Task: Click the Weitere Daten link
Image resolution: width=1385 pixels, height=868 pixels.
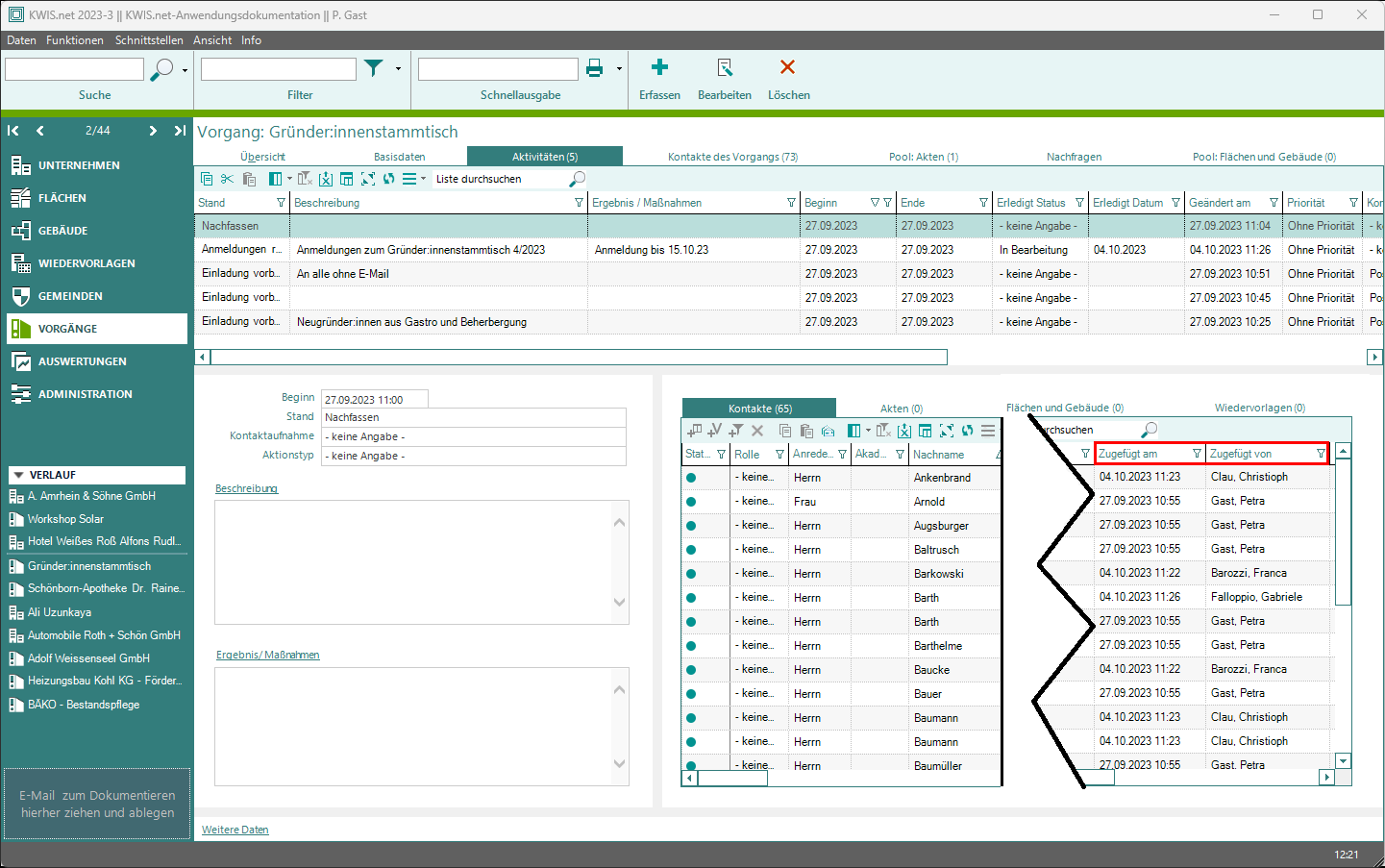Action: [235, 830]
